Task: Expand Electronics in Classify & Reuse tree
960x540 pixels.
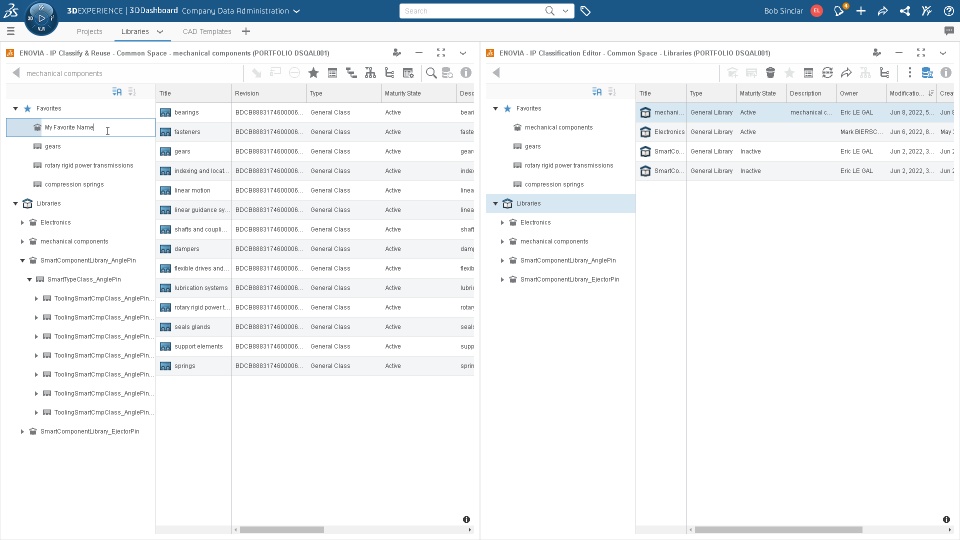Action: [23, 222]
